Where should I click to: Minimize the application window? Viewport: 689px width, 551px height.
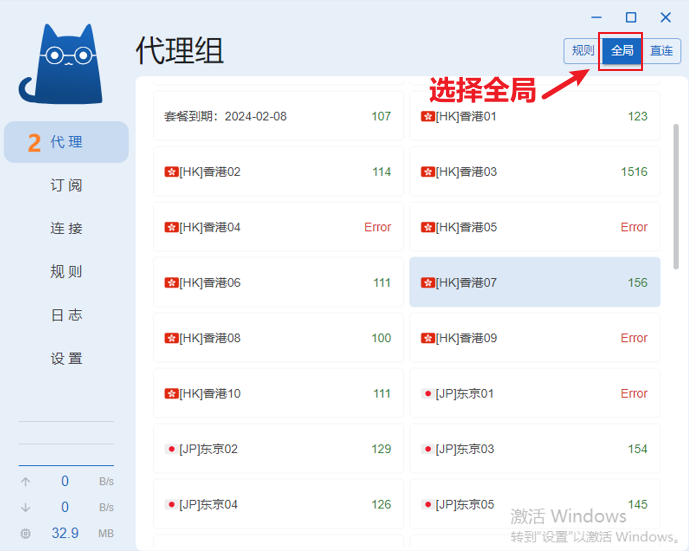[x=597, y=17]
